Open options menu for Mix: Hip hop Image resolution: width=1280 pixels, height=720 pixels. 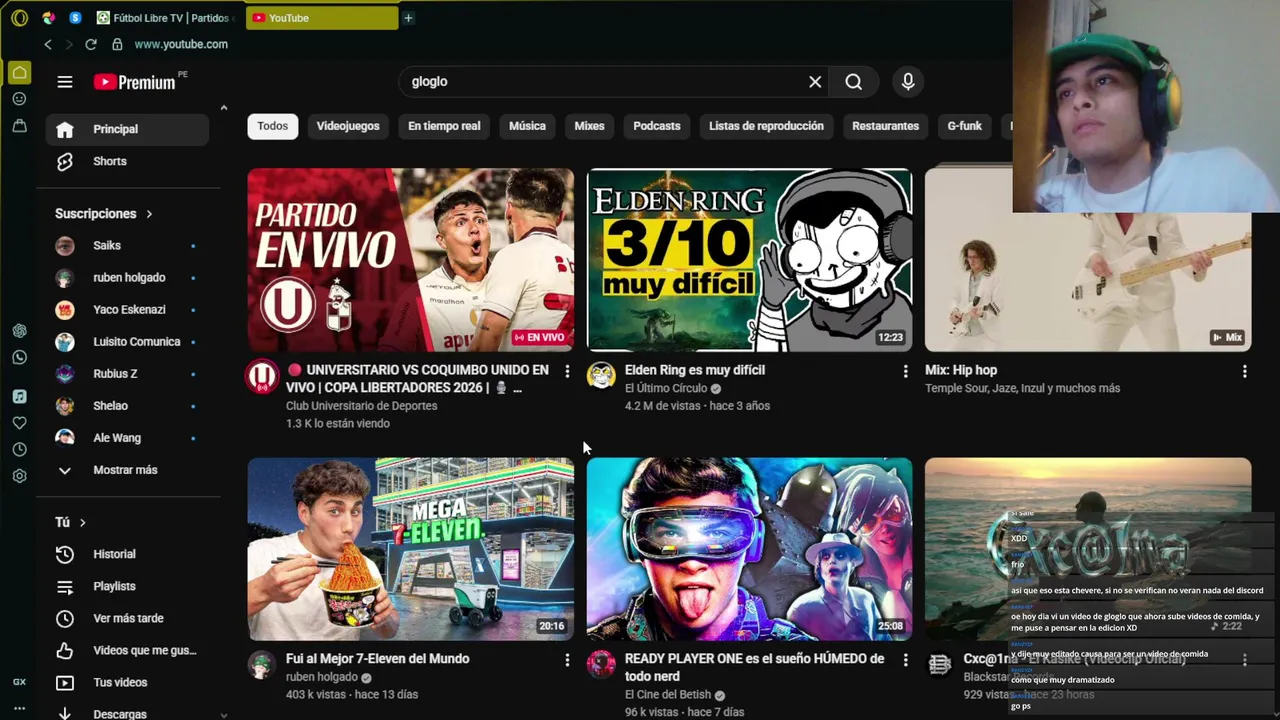[1244, 371]
